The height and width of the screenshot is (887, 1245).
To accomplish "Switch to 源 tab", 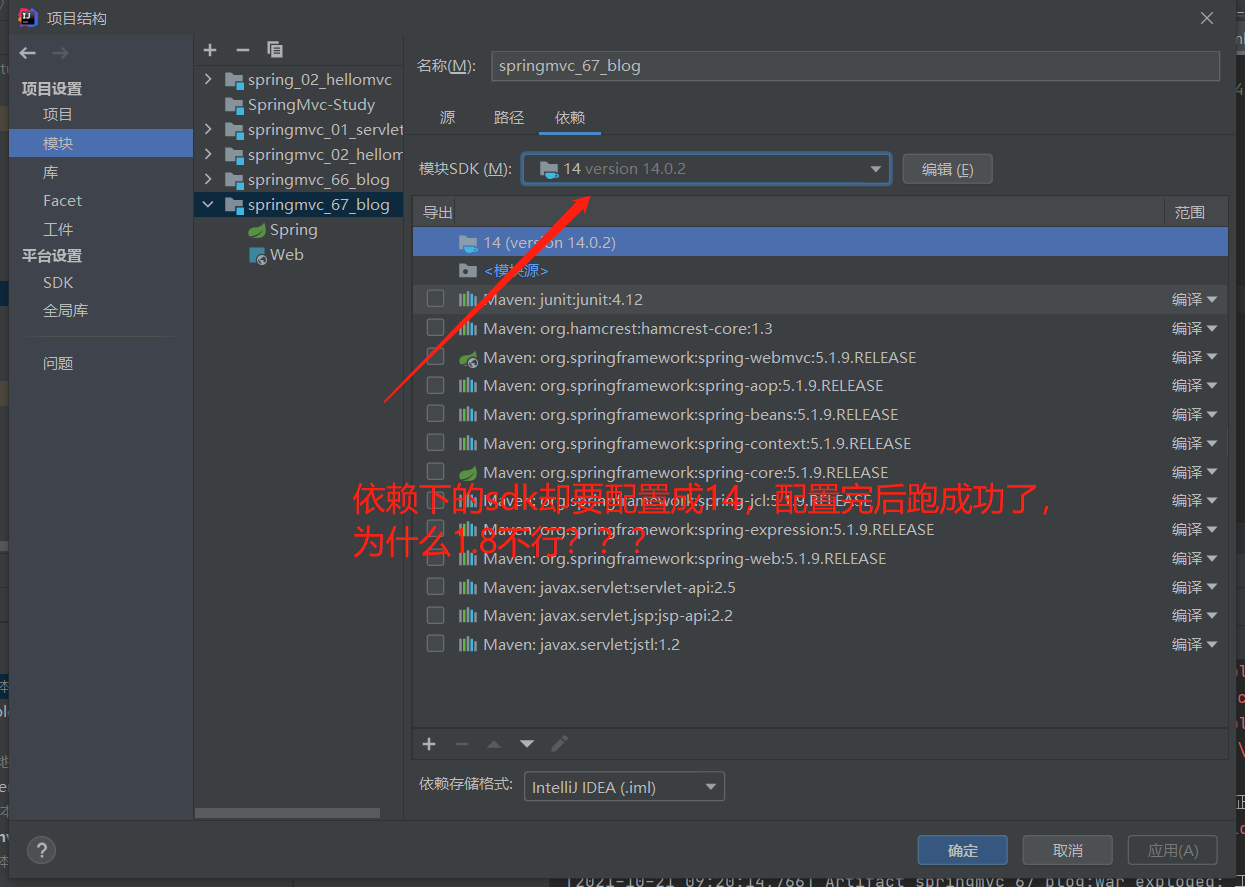I will coord(447,117).
